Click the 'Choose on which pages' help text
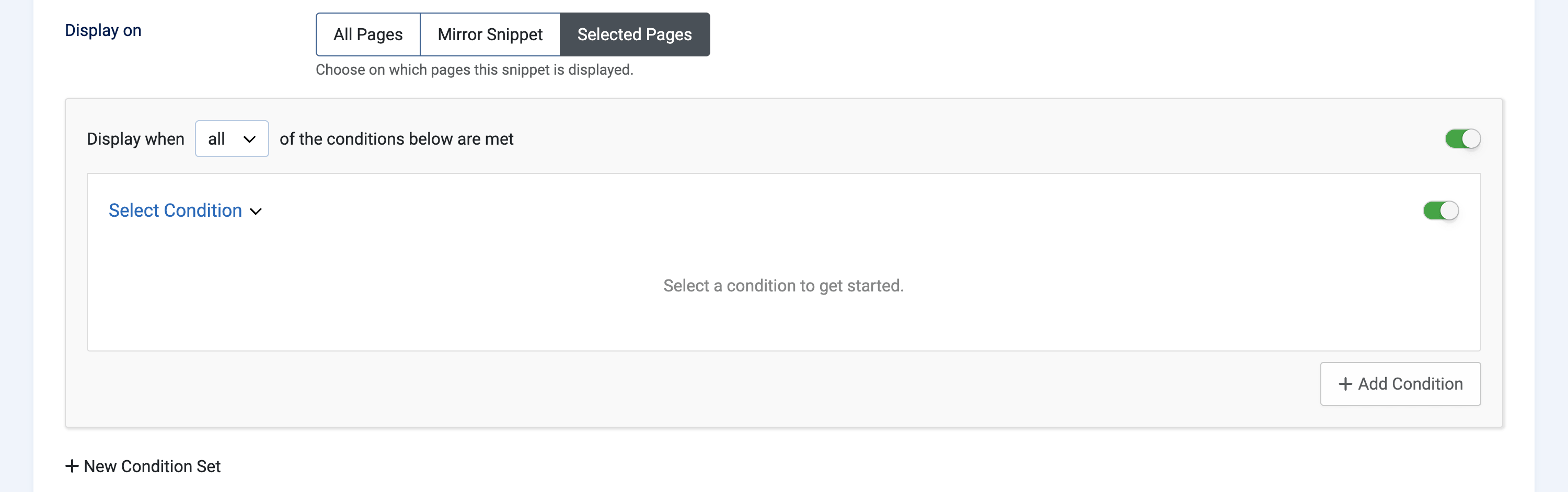 coord(474,70)
